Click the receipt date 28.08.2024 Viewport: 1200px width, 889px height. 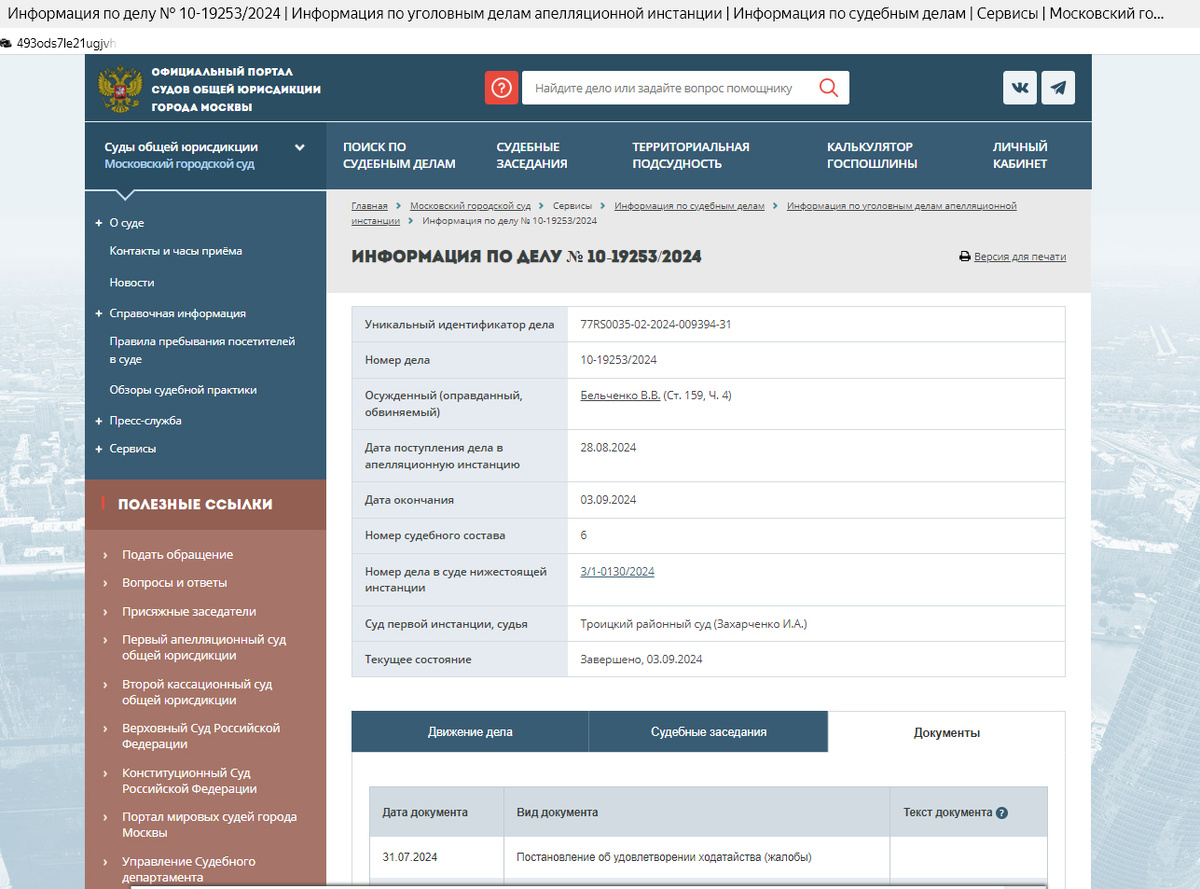point(608,448)
